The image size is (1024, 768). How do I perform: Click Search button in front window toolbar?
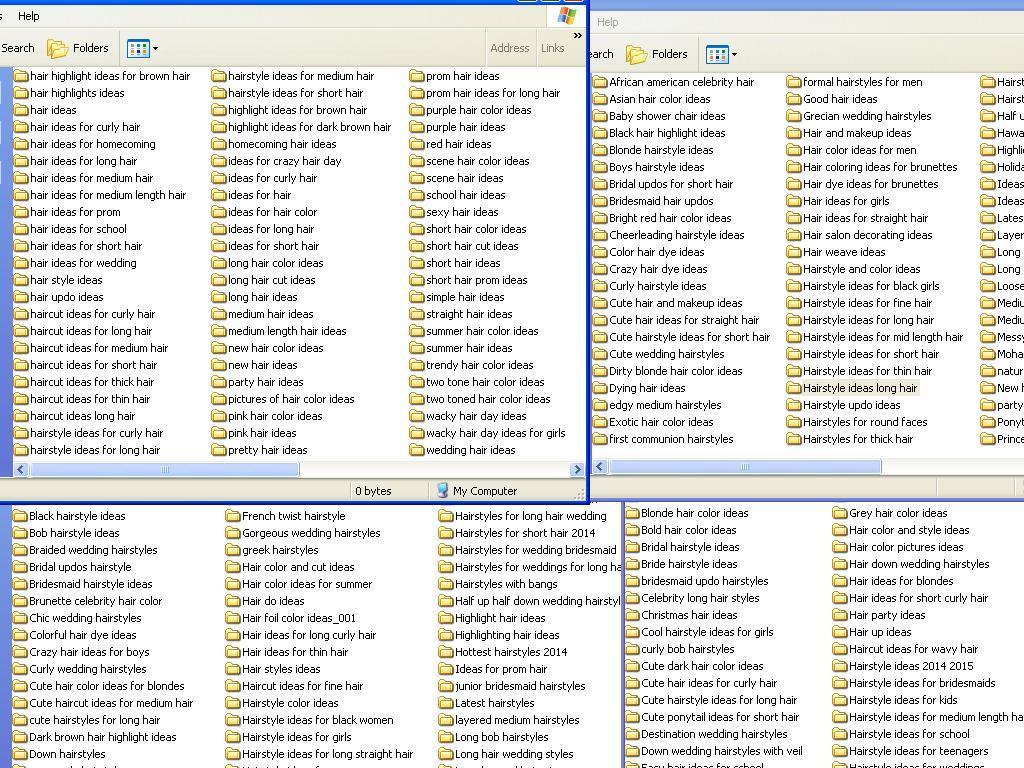(x=18, y=48)
